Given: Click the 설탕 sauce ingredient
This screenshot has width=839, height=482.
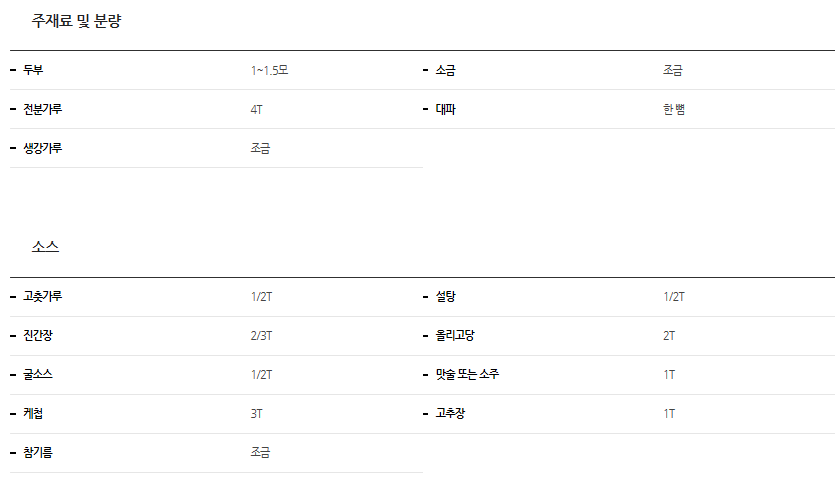Looking at the screenshot, I should 446,297.
